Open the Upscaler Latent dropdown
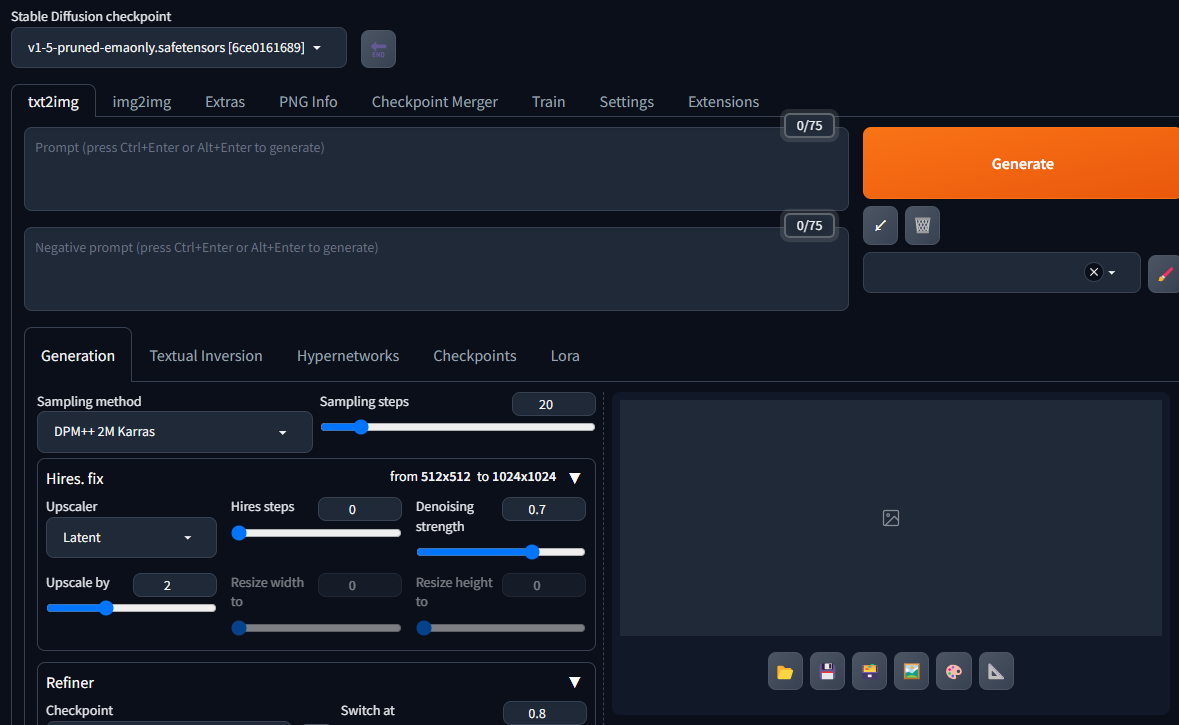 [131, 537]
